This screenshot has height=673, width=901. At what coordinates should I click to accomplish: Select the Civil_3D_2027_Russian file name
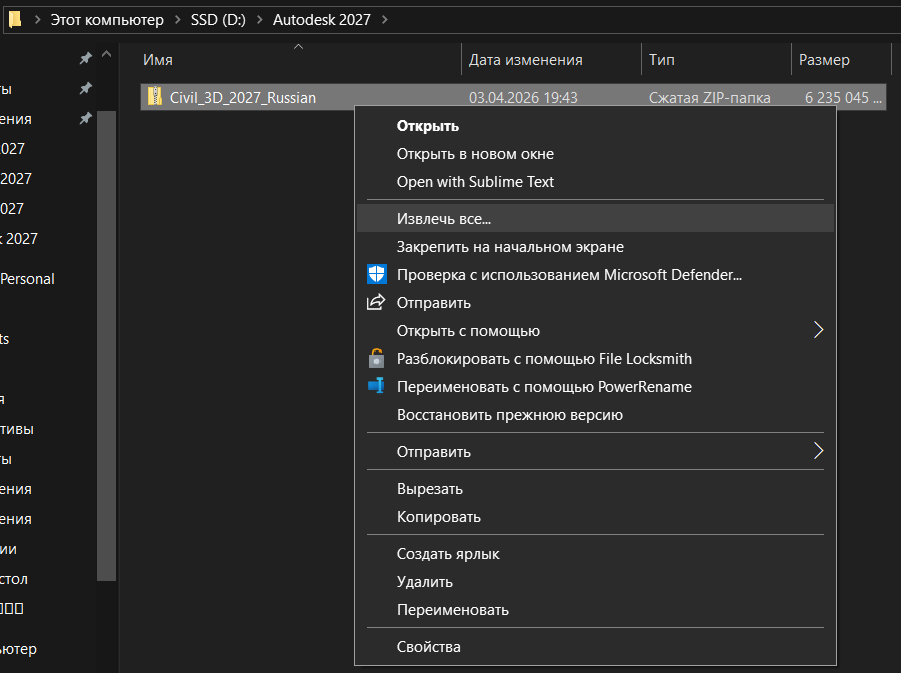242,98
